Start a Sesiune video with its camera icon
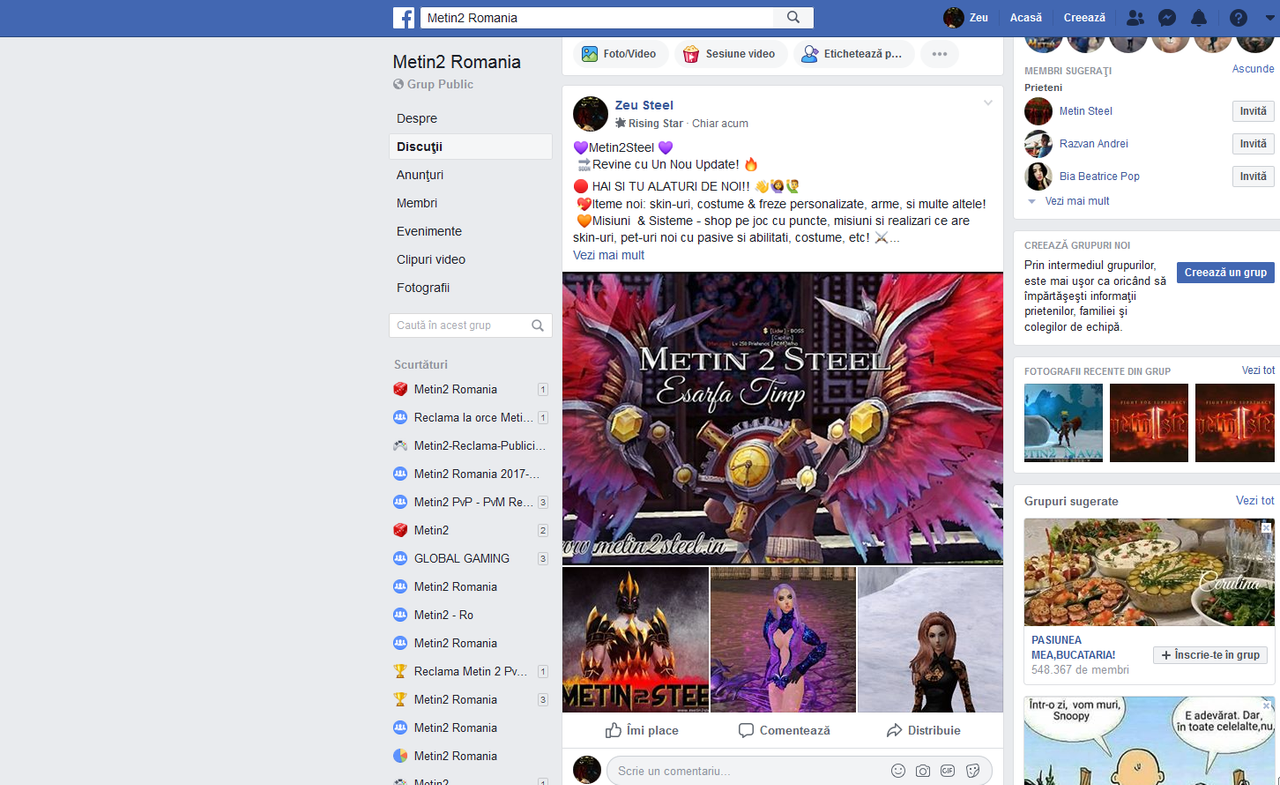The height and width of the screenshot is (785, 1280). click(x=691, y=54)
